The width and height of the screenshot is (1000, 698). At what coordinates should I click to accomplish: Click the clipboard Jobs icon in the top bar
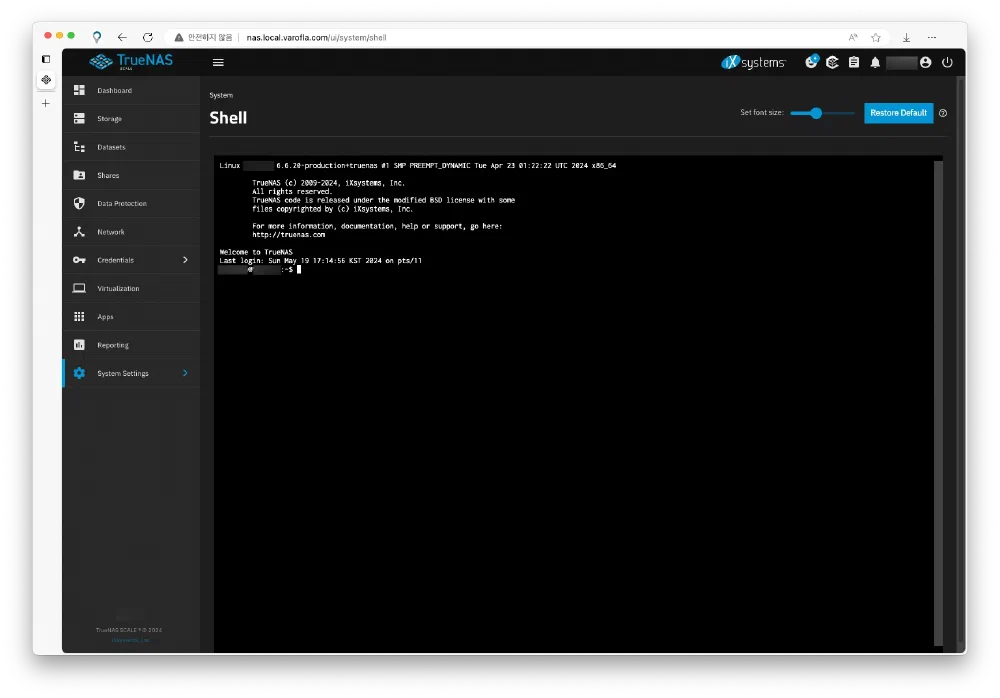tap(853, 62)
